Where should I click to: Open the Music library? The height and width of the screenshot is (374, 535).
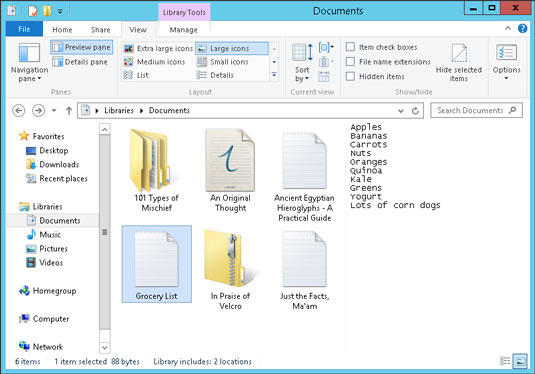point(44,234)
